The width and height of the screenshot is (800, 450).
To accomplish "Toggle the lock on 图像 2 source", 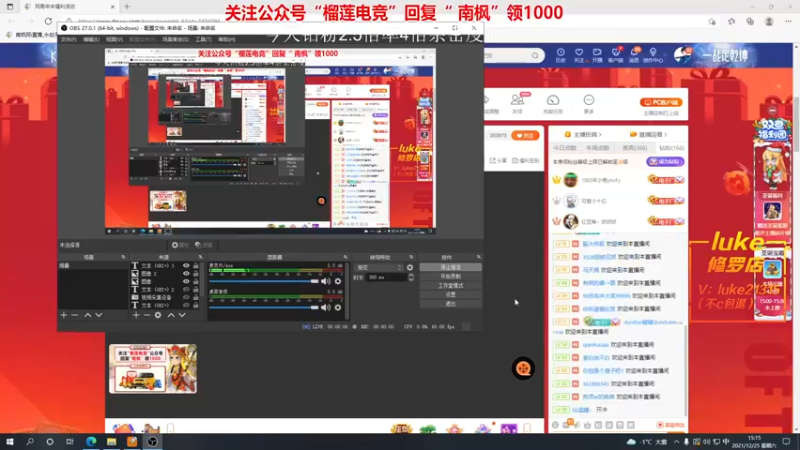I will [x=195, y=273].
